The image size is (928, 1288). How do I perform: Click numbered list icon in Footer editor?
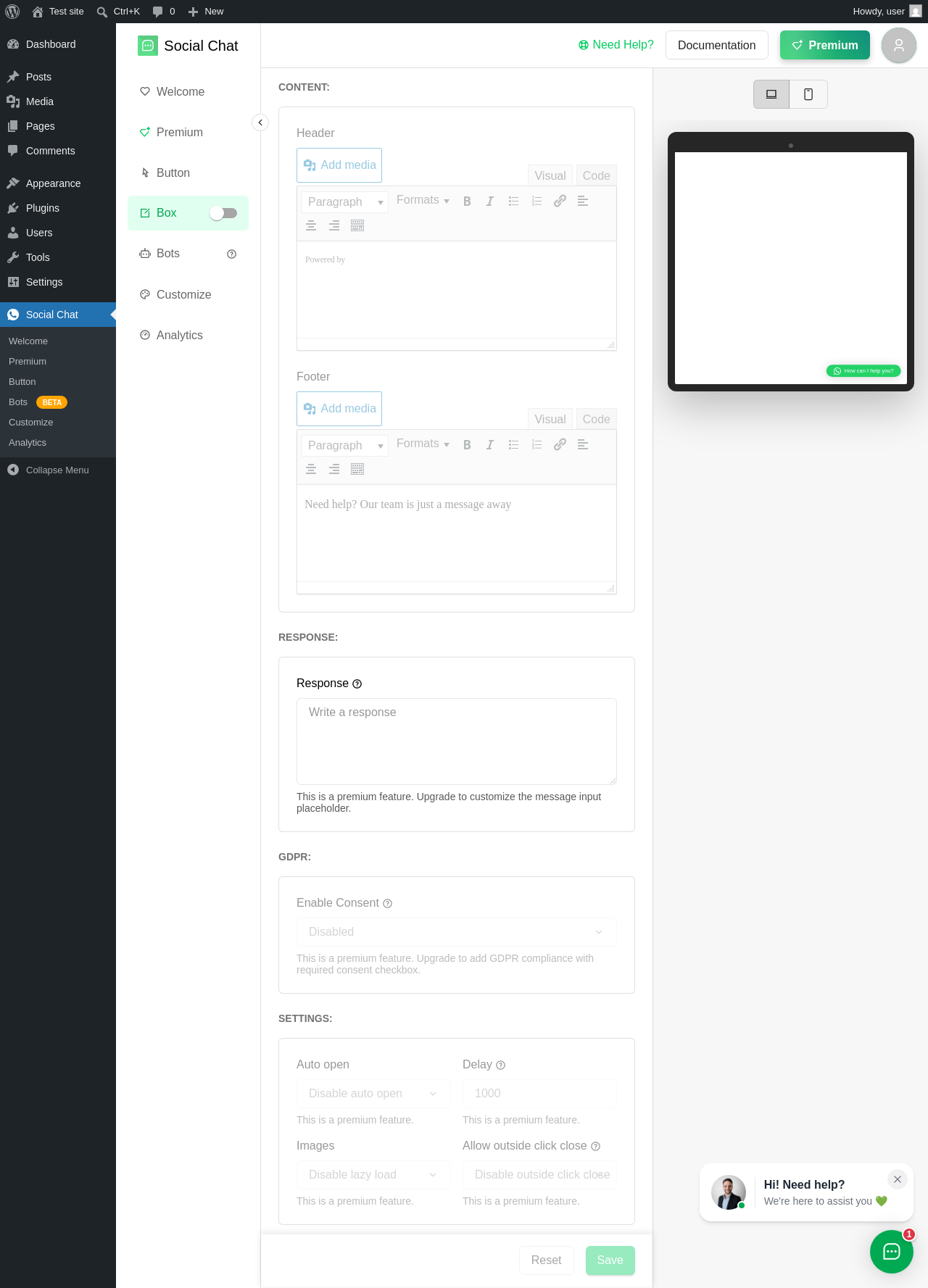click(536, 445)
